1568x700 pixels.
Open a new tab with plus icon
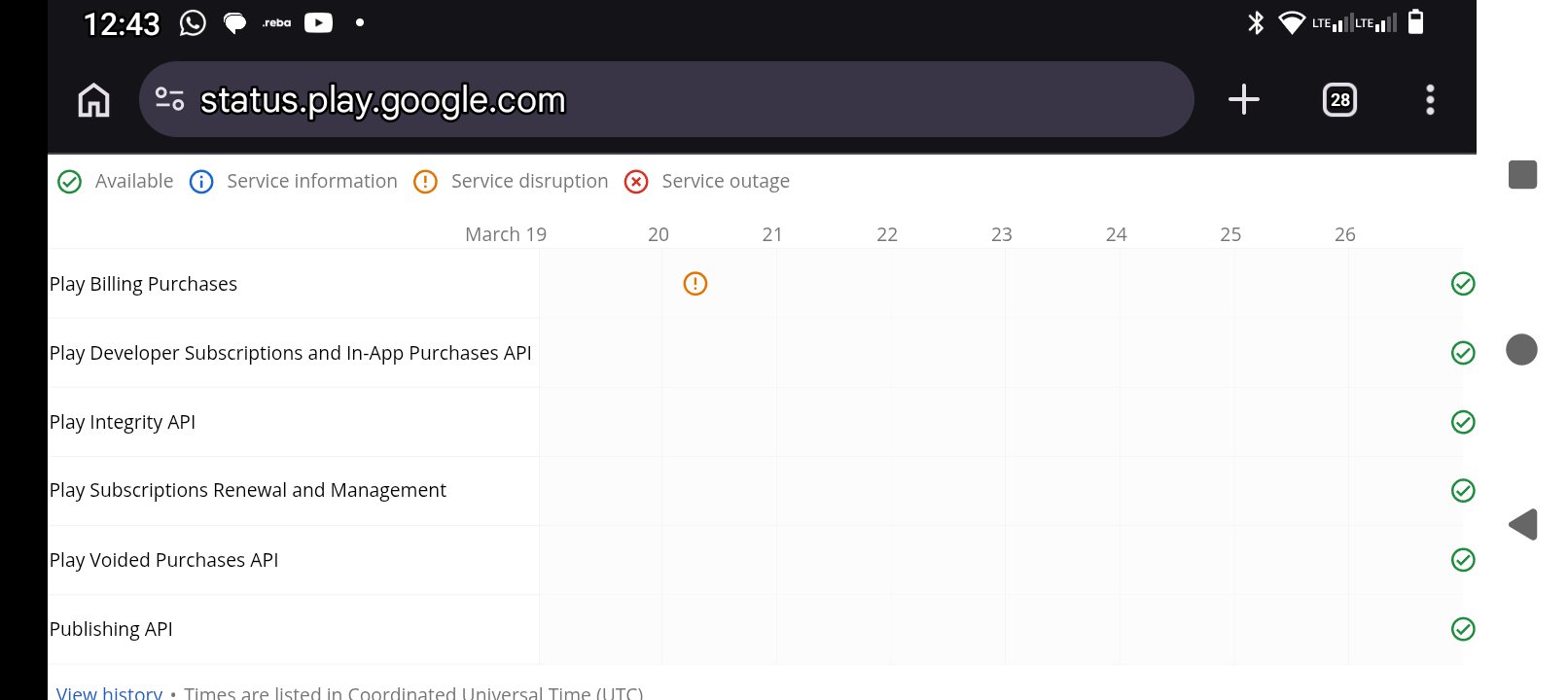click(1243, 99)
